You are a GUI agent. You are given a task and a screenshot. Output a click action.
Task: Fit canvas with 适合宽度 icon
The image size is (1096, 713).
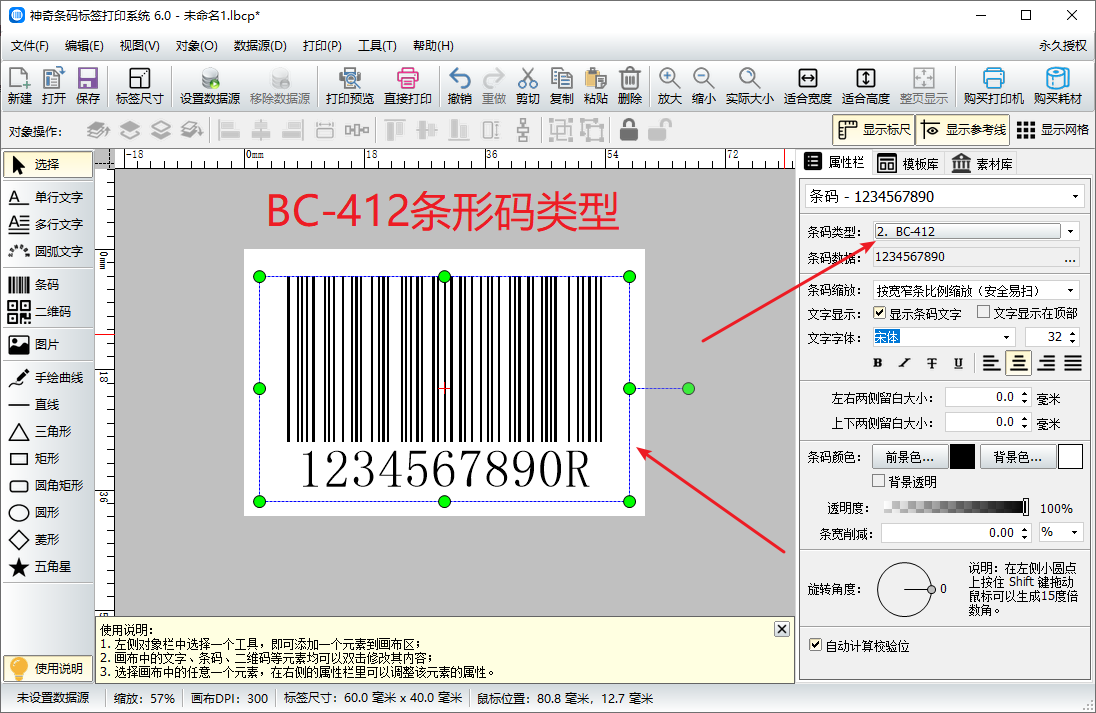(x=807, y=86)
